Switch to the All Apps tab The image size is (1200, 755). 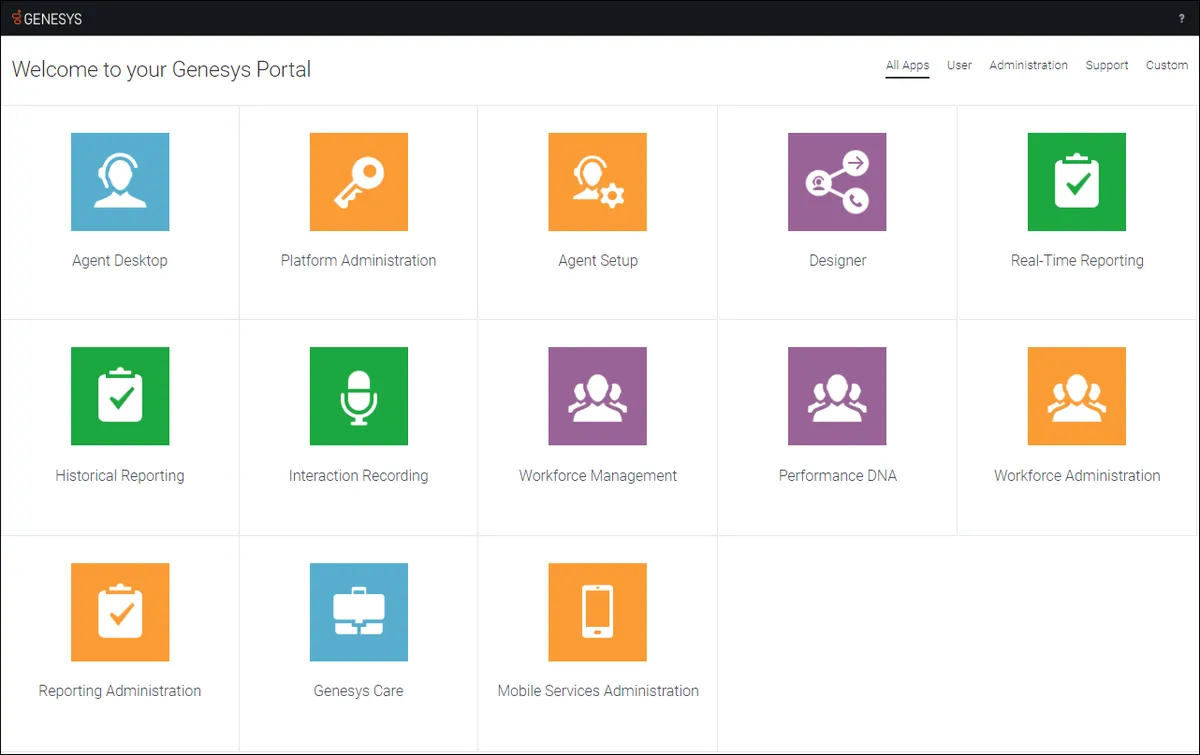(907, 66)
